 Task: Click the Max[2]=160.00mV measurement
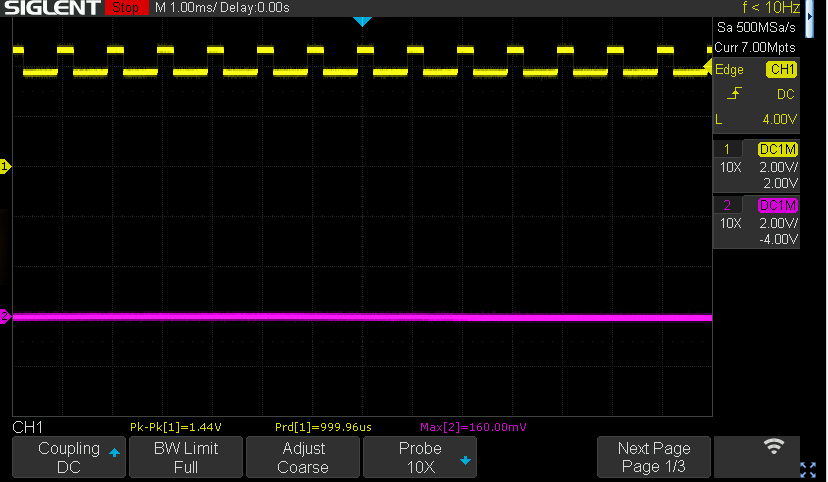pos(473,427)
